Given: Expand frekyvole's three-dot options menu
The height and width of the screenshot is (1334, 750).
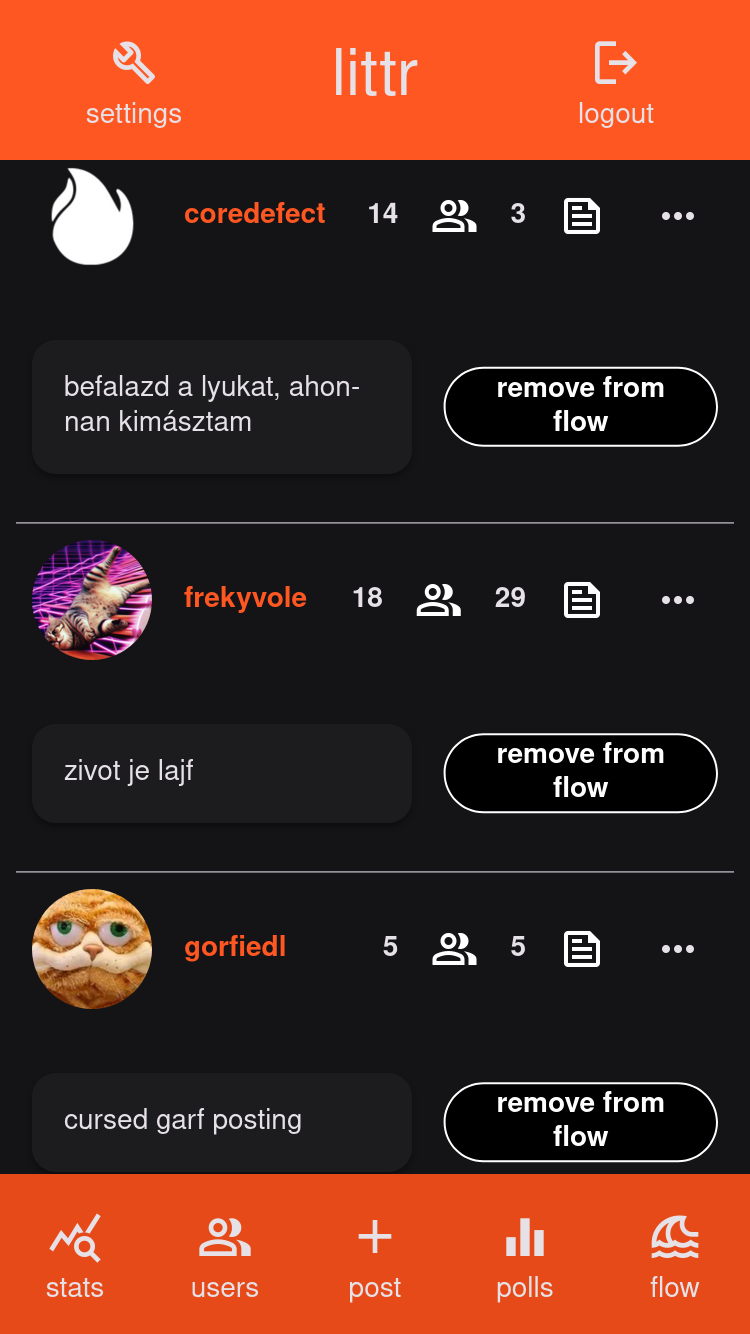Looking at the screenshot, I should pyautogui.click(x=678, y=600).
